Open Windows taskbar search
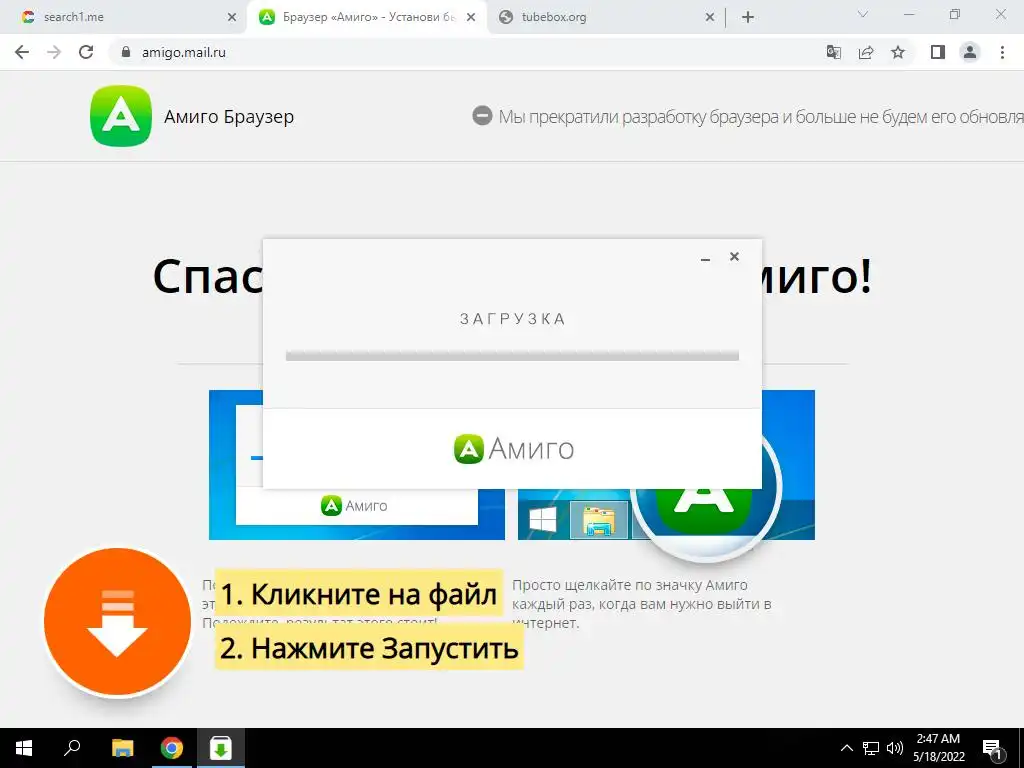 tap(72, 748)
